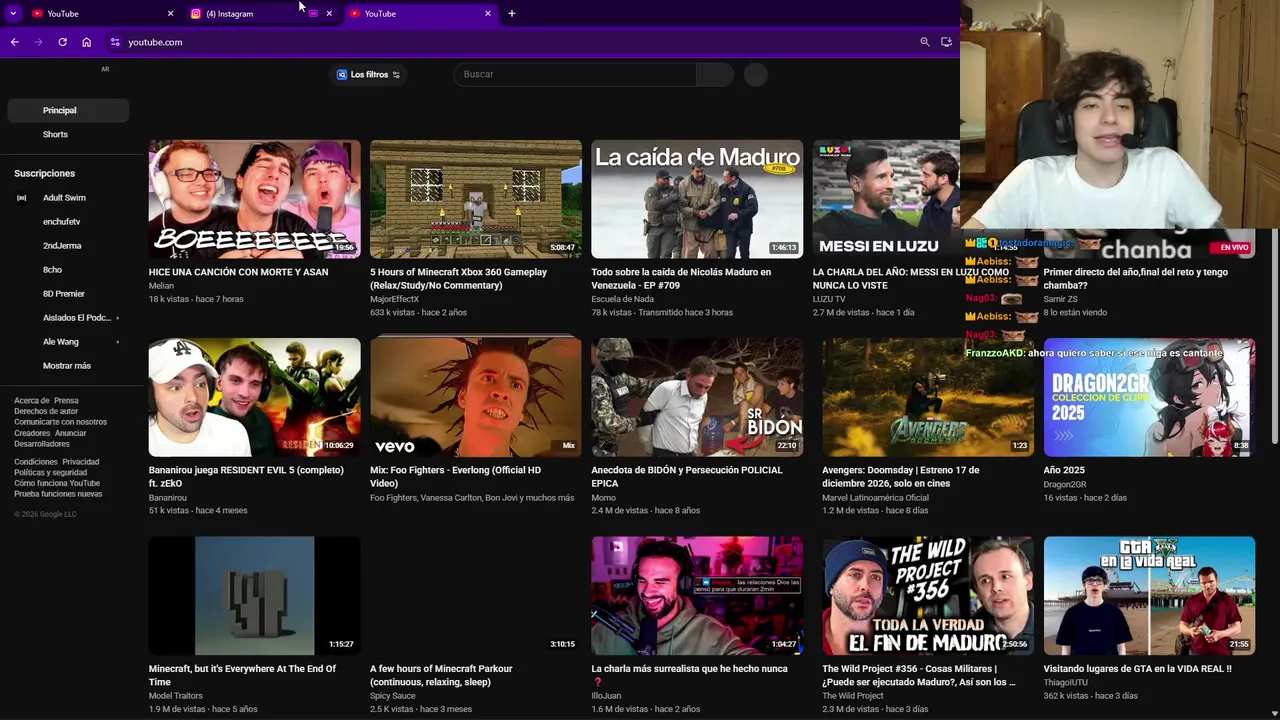Click the LUZU TV channel name
The width and height of the screenshot is (1280, 720).
(x=829, y=299)
